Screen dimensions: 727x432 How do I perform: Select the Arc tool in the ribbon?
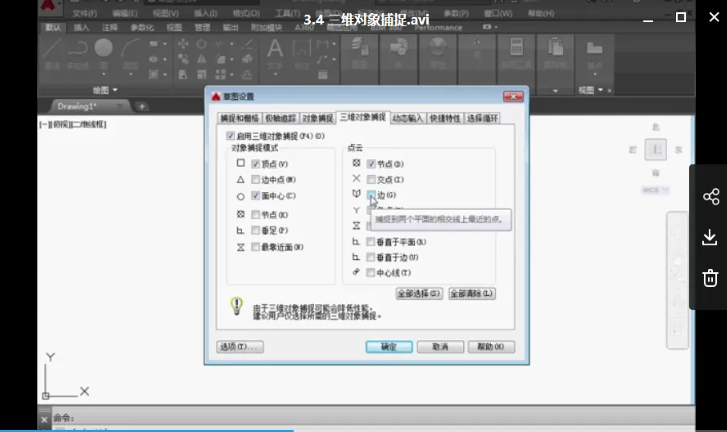point(131,48)
